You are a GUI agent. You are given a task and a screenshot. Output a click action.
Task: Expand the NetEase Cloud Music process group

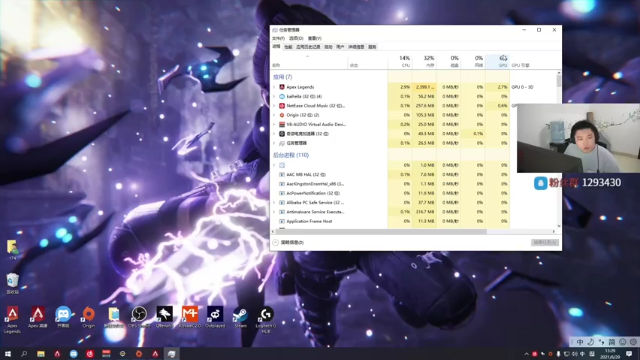pyautogui.click(x=274, y=106)
